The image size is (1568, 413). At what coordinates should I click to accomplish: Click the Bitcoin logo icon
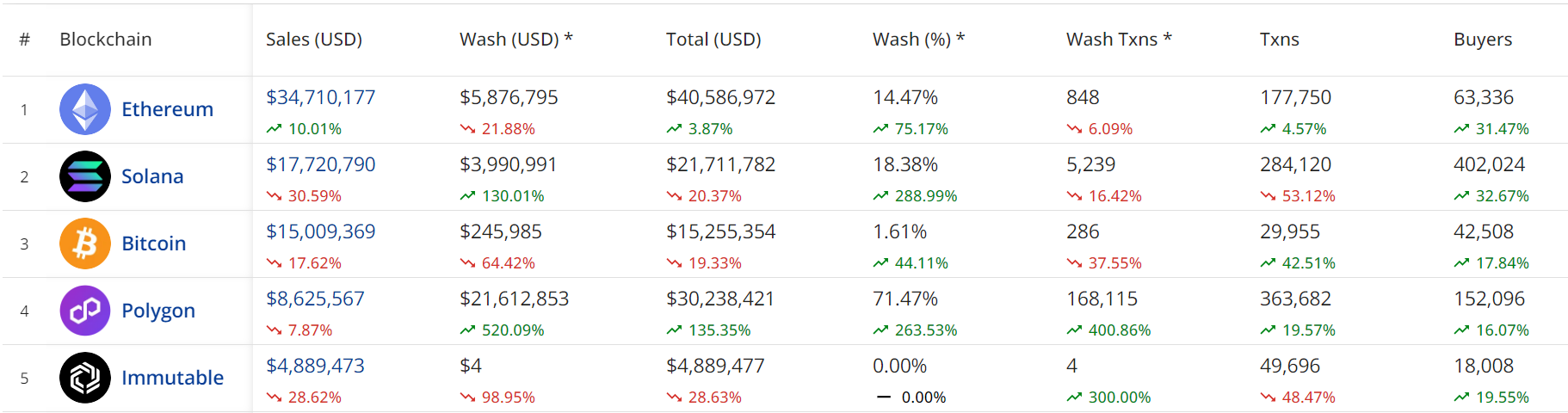pos(85,243)
